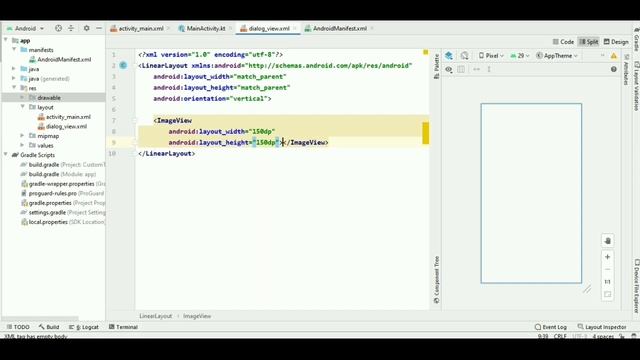The width and height of the screenshot is (640, 360).
Task: Click the warnings triangle icon in design toolbar
Action: pos(613,56)
